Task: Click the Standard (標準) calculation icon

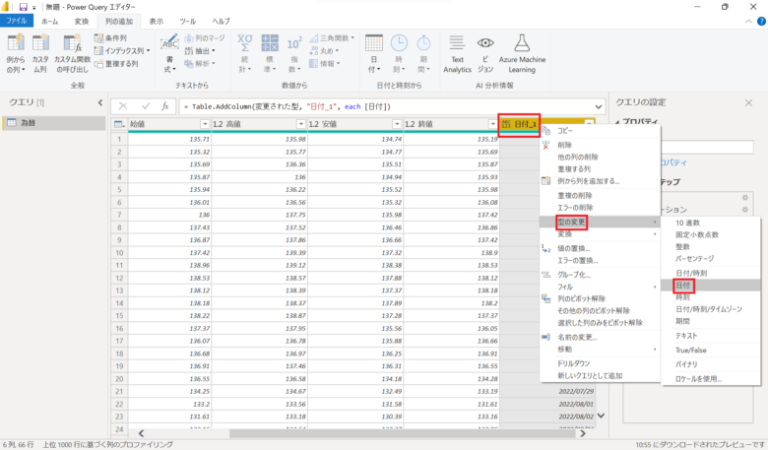Action: click(270, 46)
